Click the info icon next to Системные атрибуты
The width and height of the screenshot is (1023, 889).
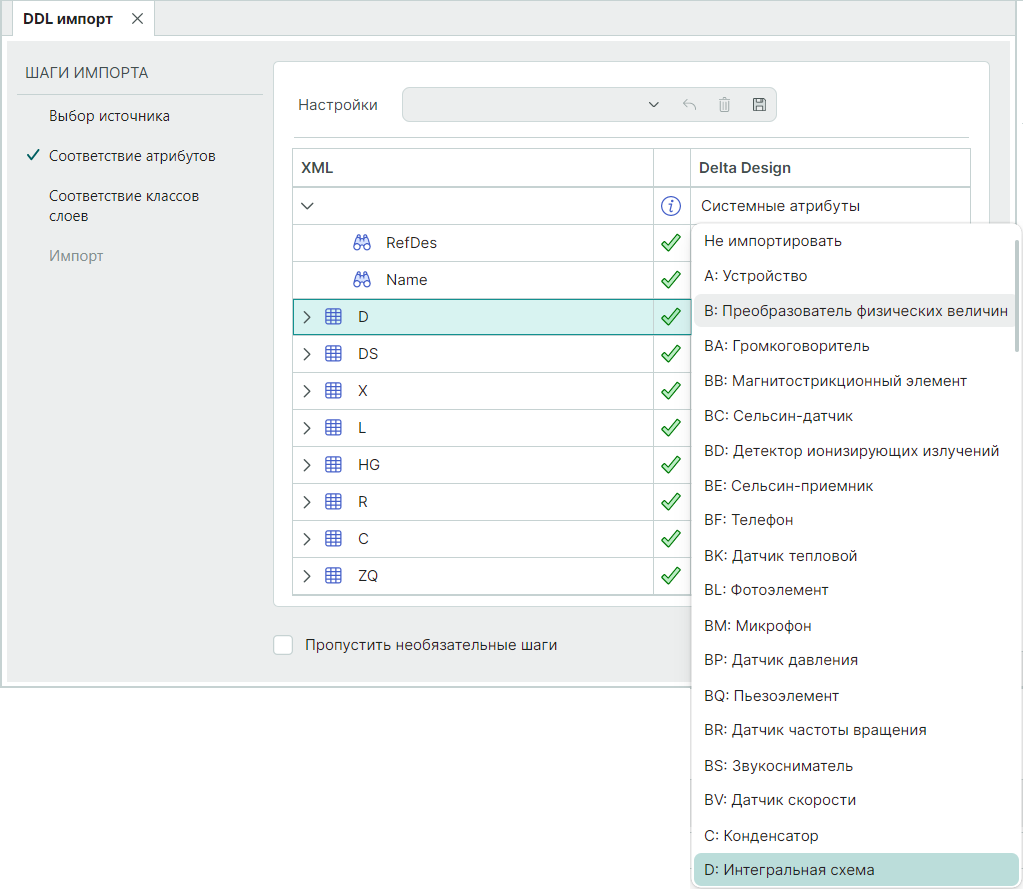(672, 206)
